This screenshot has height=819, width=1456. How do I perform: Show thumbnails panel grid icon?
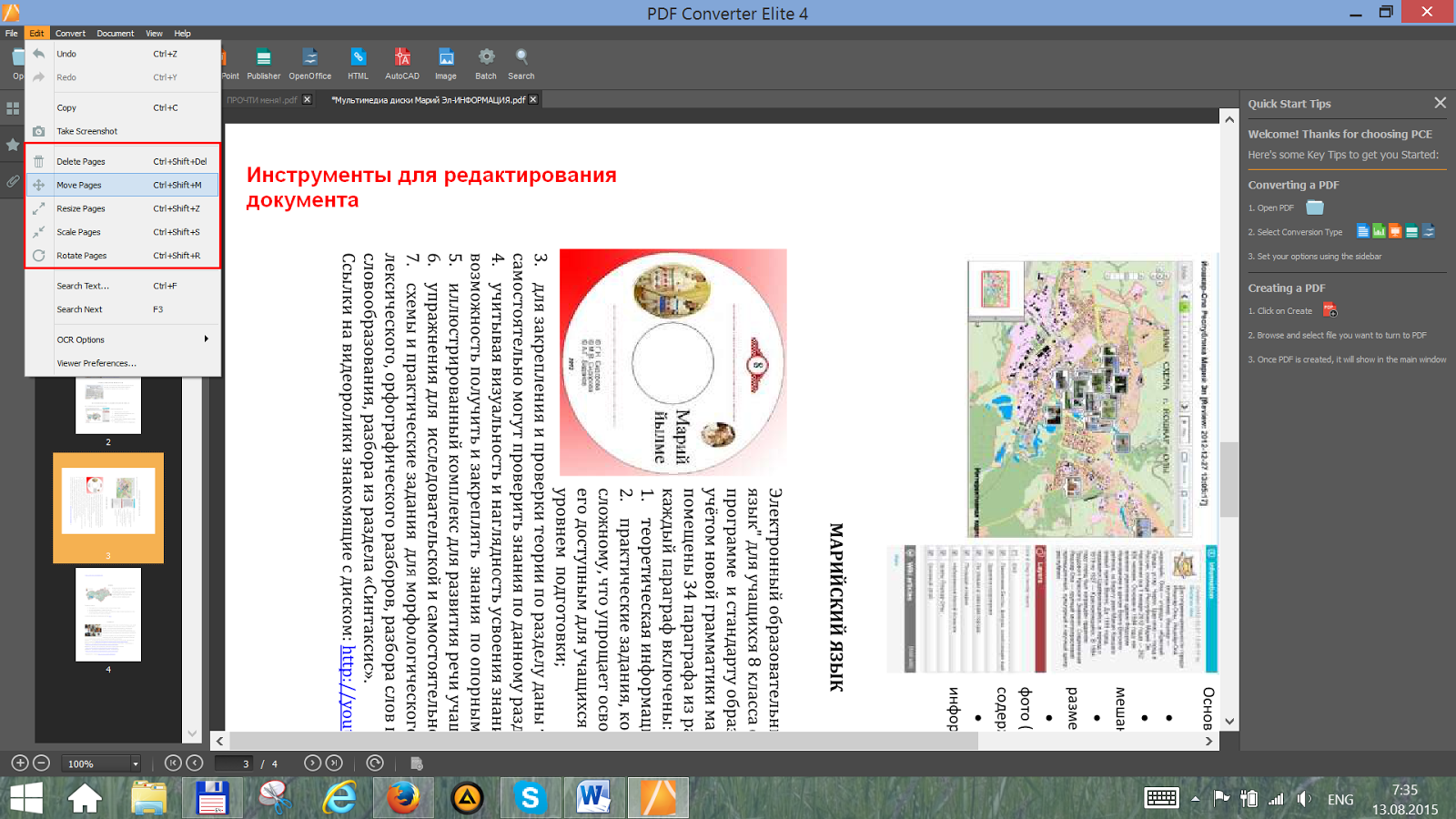(13, 108)
